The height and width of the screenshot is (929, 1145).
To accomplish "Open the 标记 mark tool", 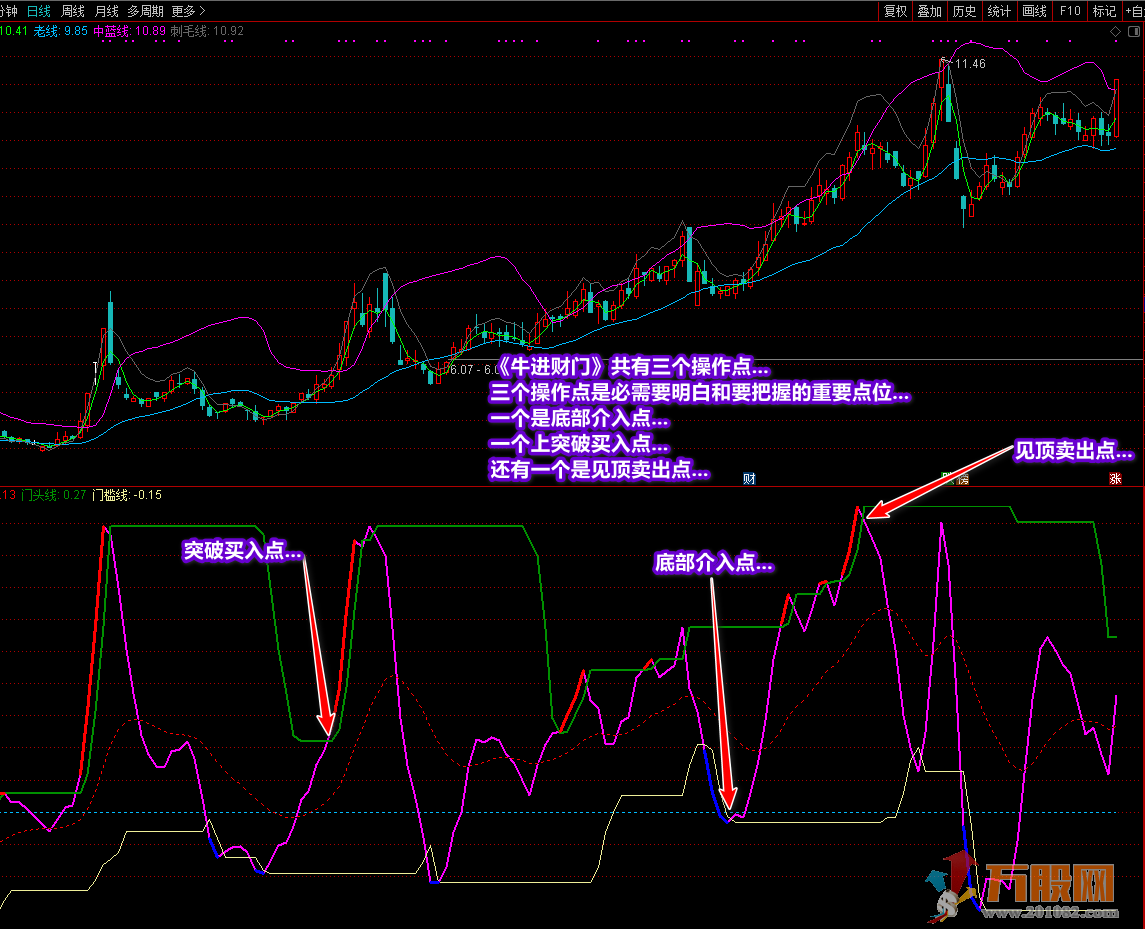I will click(1104, 11).
